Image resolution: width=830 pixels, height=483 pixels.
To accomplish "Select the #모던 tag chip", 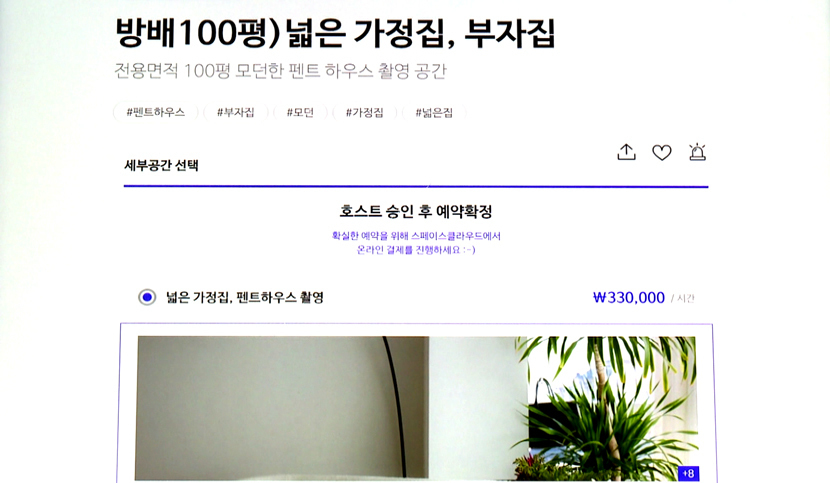I will coord(300,112).
